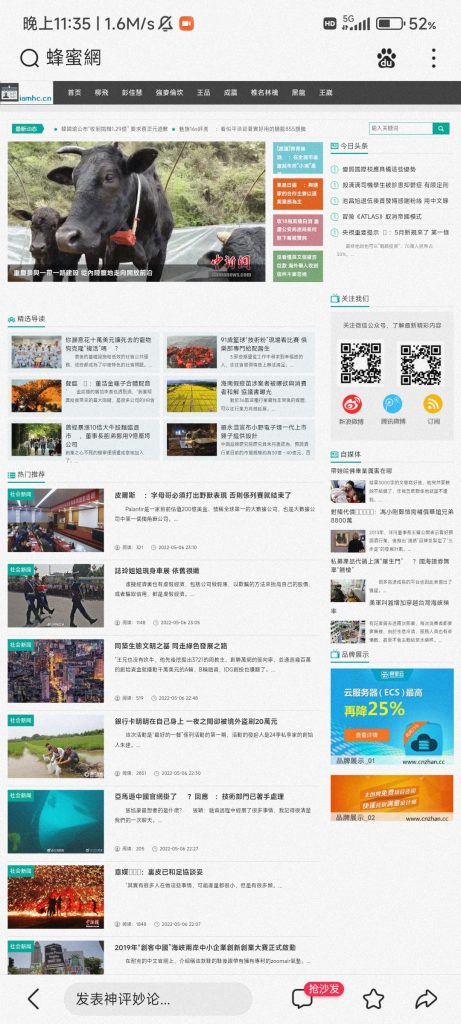Screen dimensions: 461x1024
Task: Tap the search magnifier icon beside 蜂蜜網
Action: (x=29, y=58)
